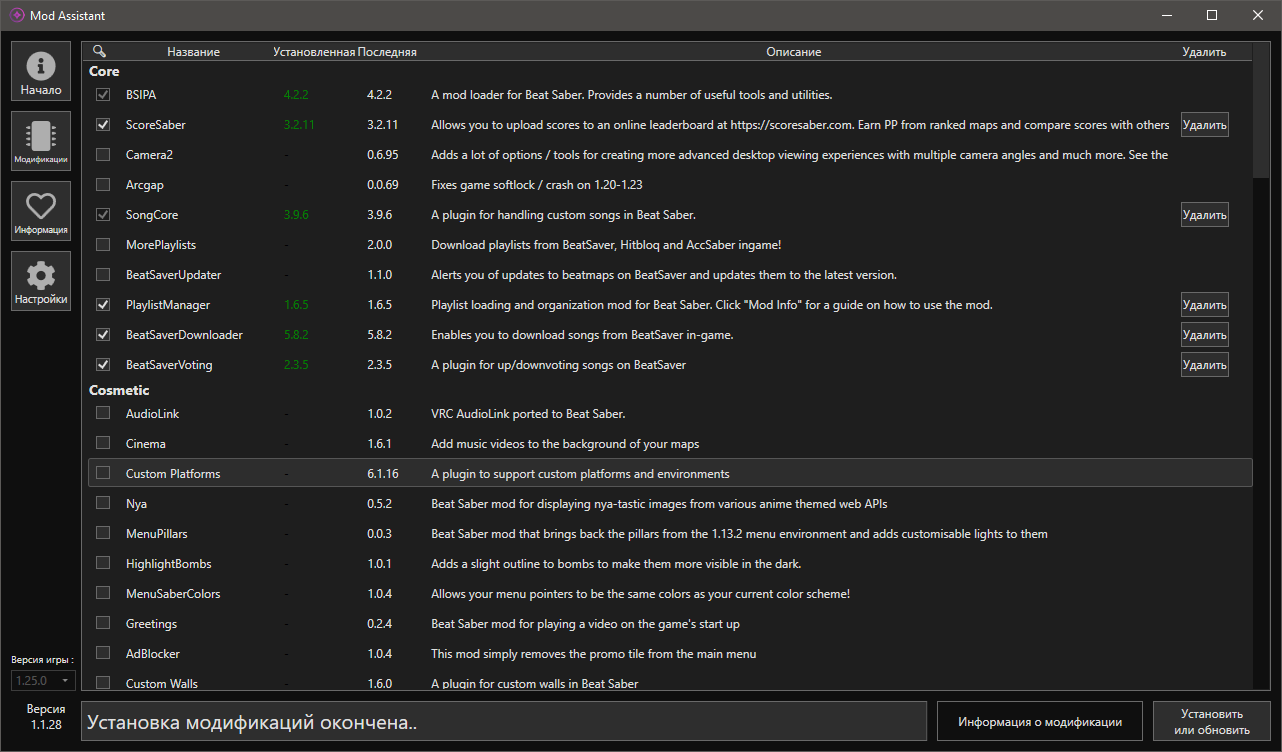Click installed version 3.2.11 of ScoreSaber
The width and height of the screenshot is (1282, 752).
click(x=299, y=125)
